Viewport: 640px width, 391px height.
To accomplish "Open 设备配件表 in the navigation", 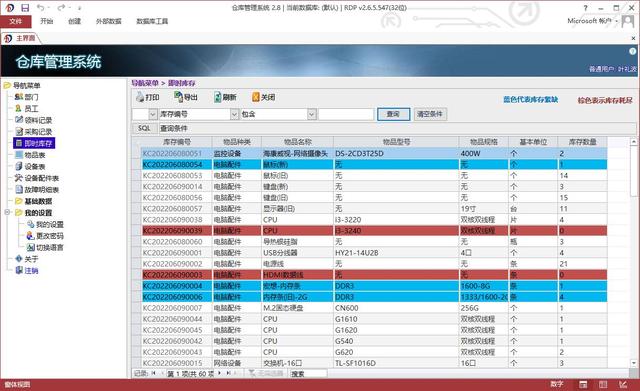I will tap(37, 178).
